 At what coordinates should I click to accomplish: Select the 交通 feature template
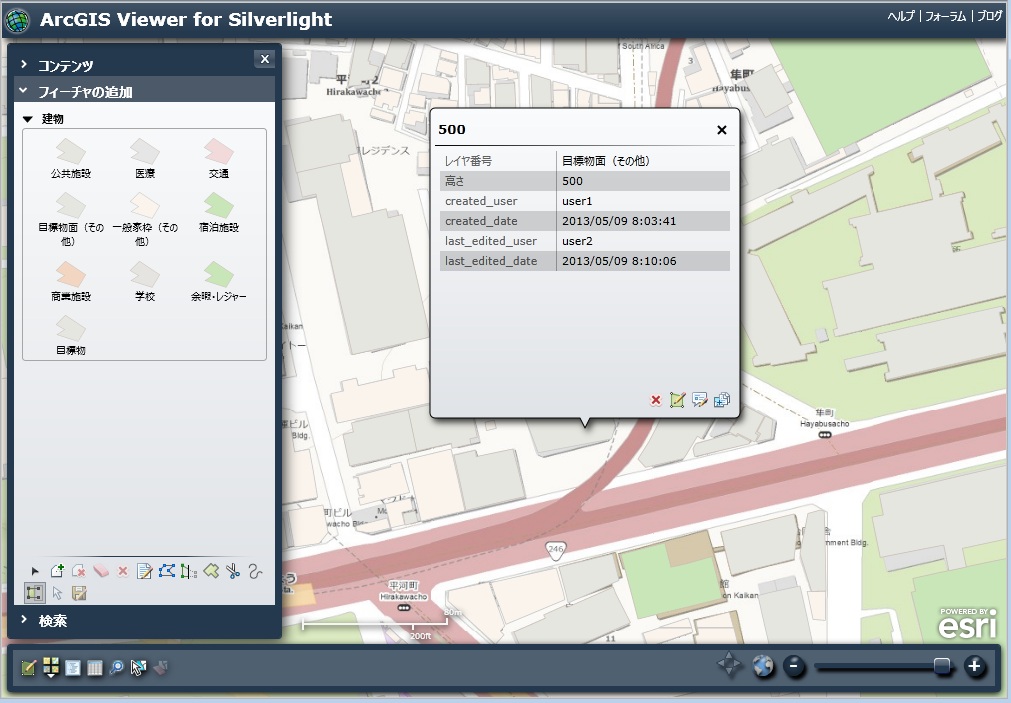tap(219, 158)
